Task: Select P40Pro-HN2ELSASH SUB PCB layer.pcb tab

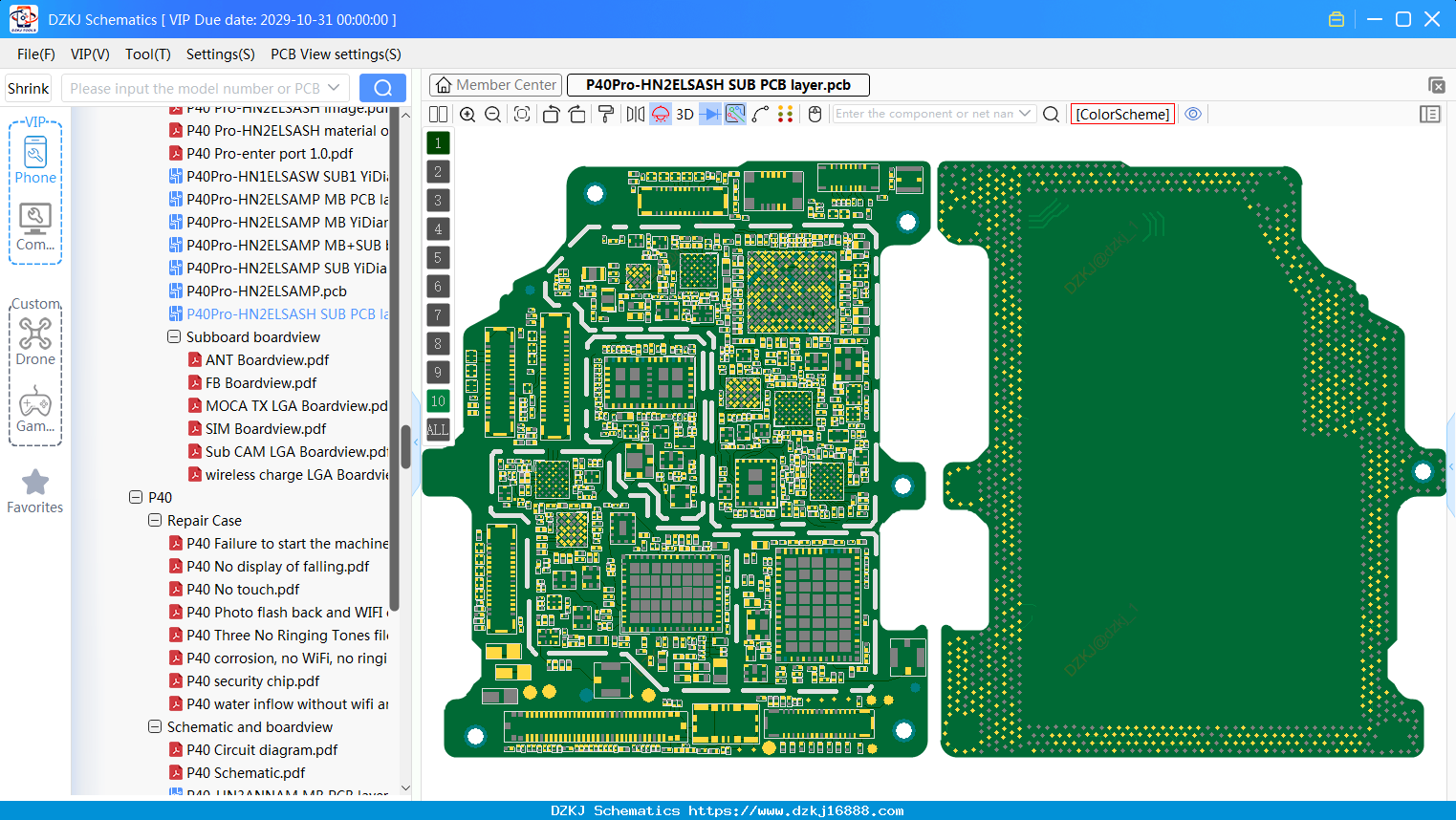Action: click(718, 85)
